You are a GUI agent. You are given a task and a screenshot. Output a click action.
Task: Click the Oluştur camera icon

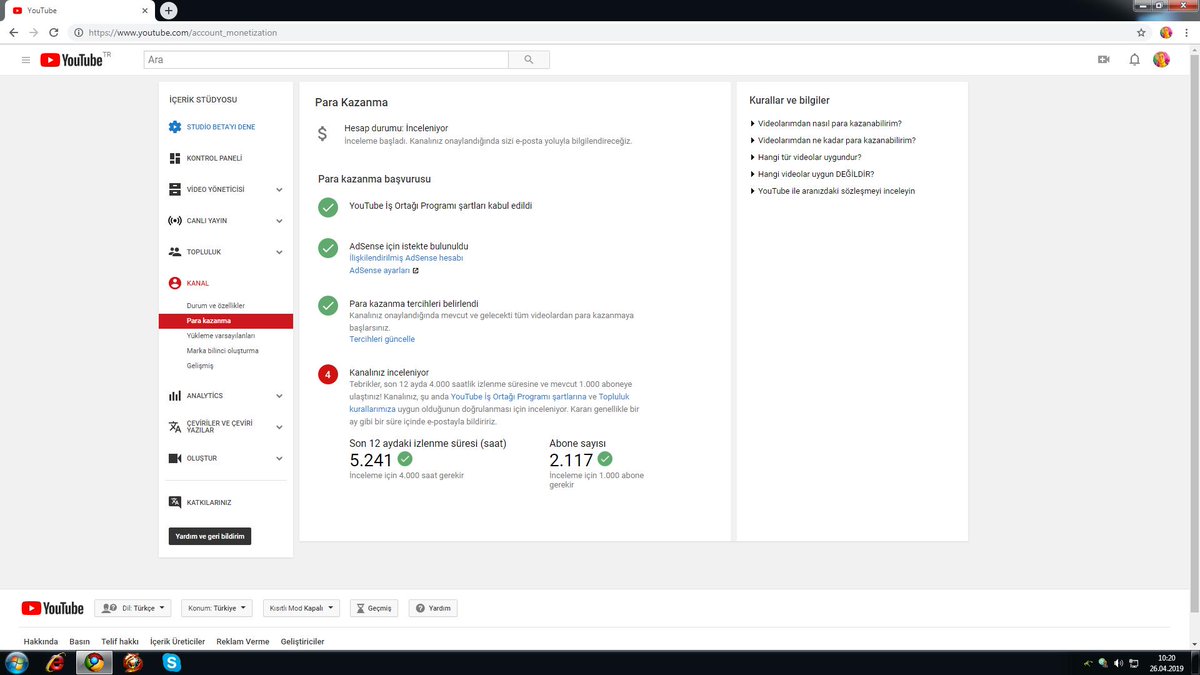175,458
